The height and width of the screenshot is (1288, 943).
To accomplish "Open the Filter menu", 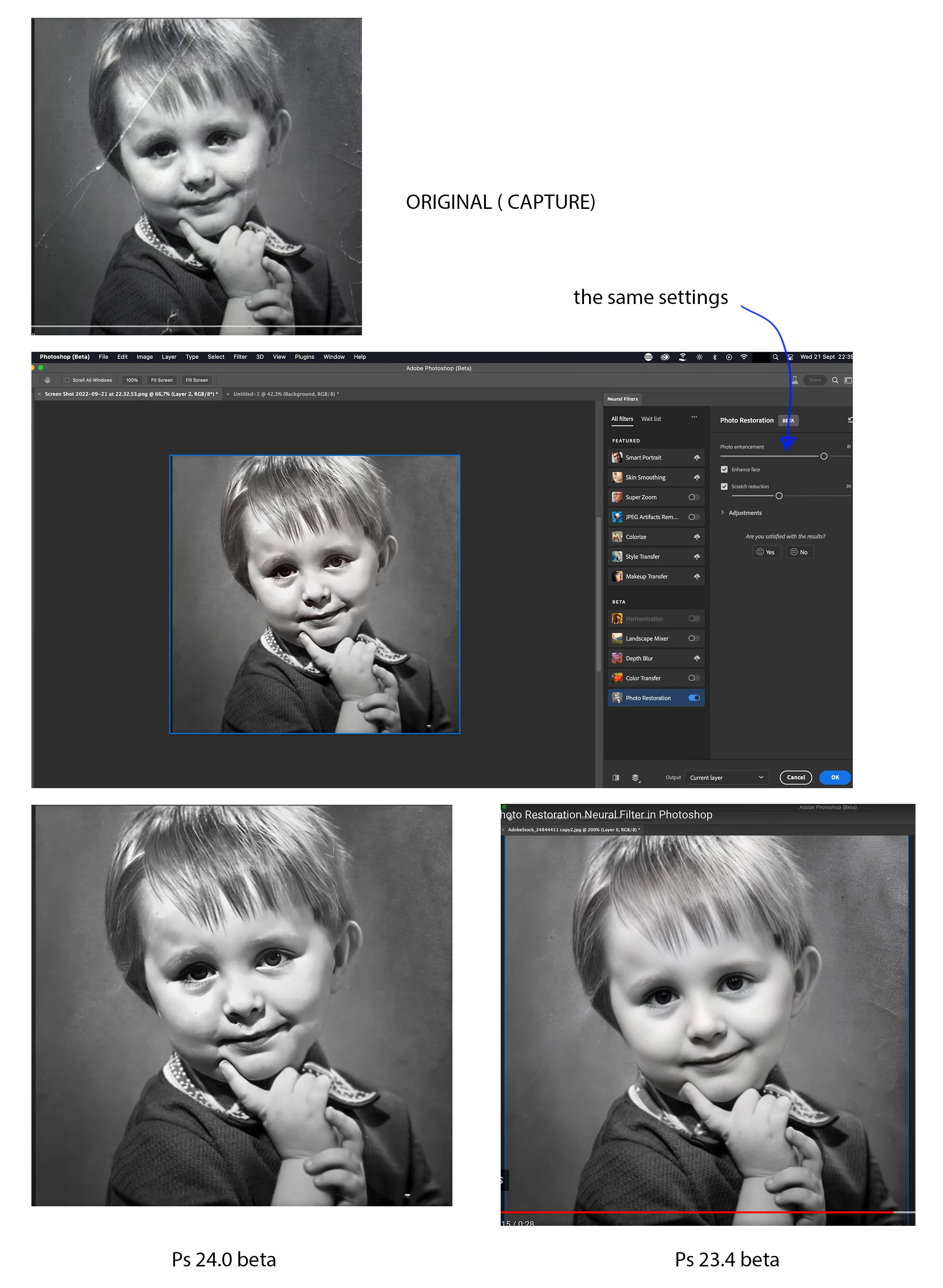I will click(x=240, y=356).
